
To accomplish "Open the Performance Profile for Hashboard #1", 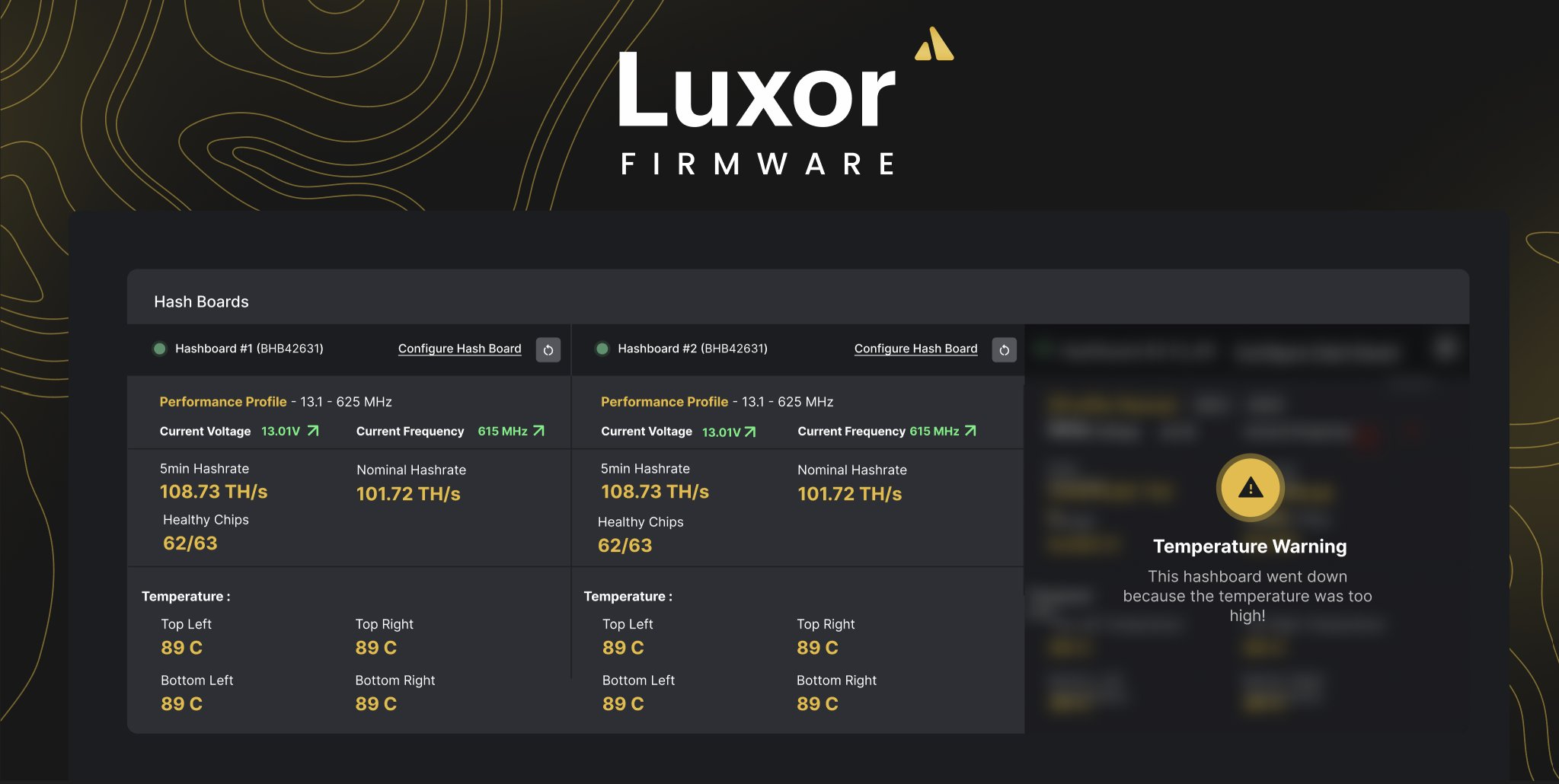I will point(223,402).
